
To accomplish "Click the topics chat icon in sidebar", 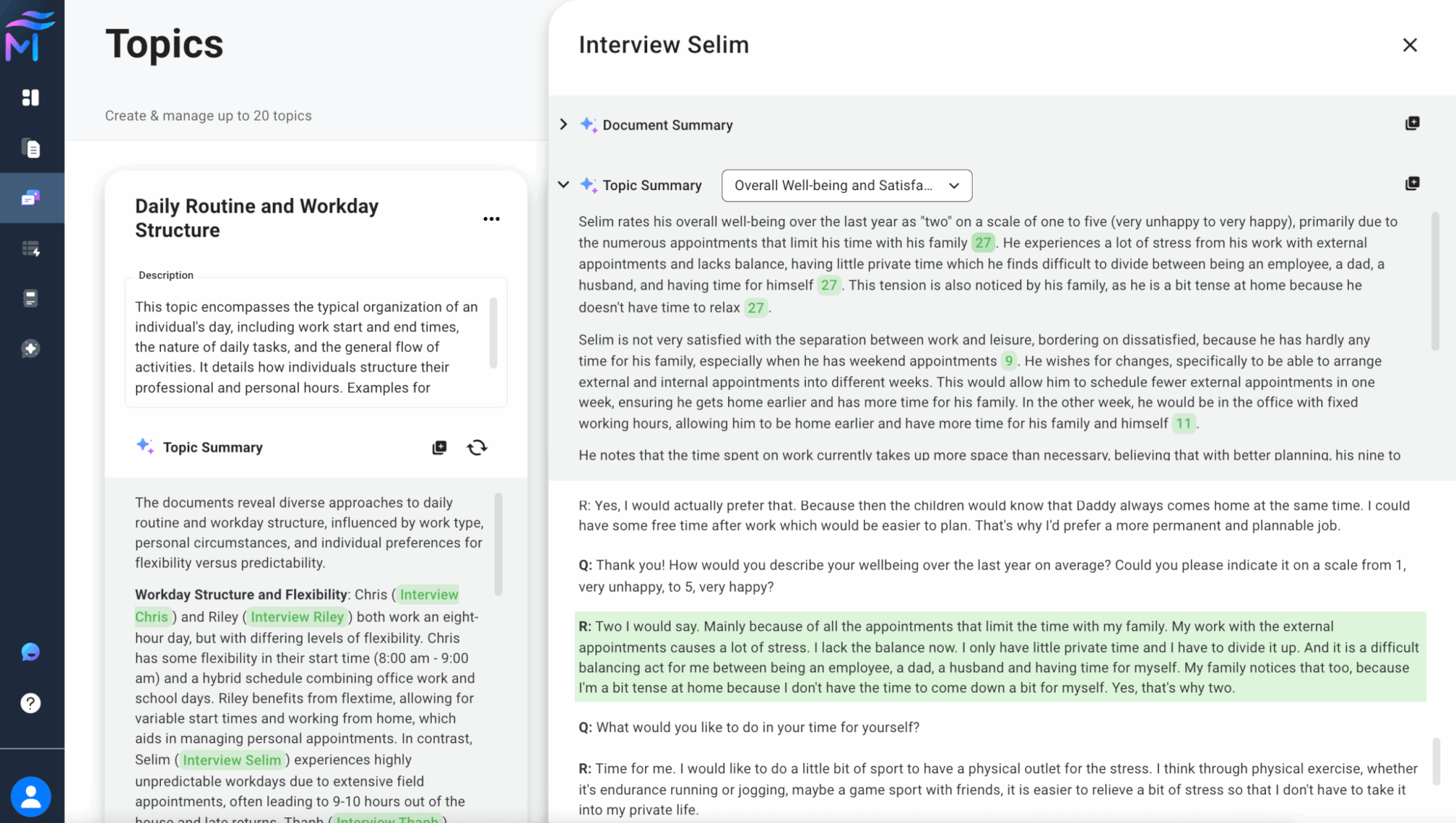I will (x=31, y=198).
